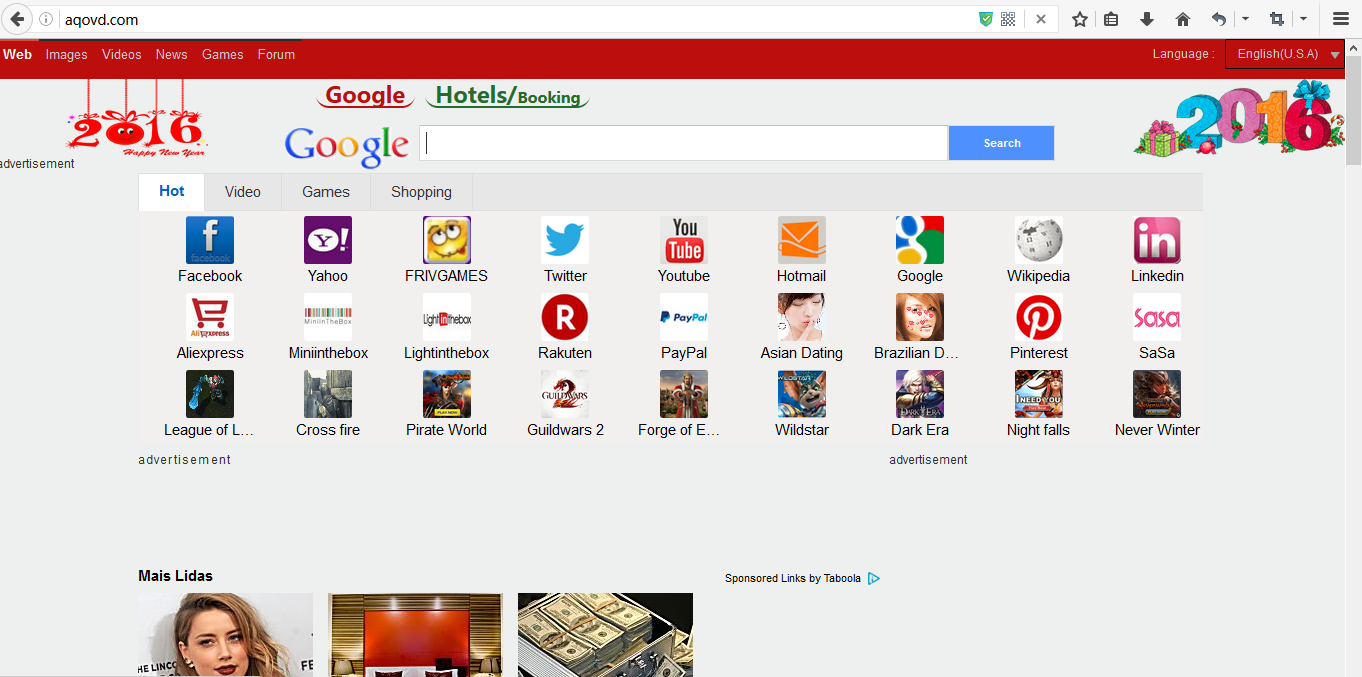Open the Facebook icon
Image resolution: width=1362 pixels, height=677 pixels.
point(210,240)
